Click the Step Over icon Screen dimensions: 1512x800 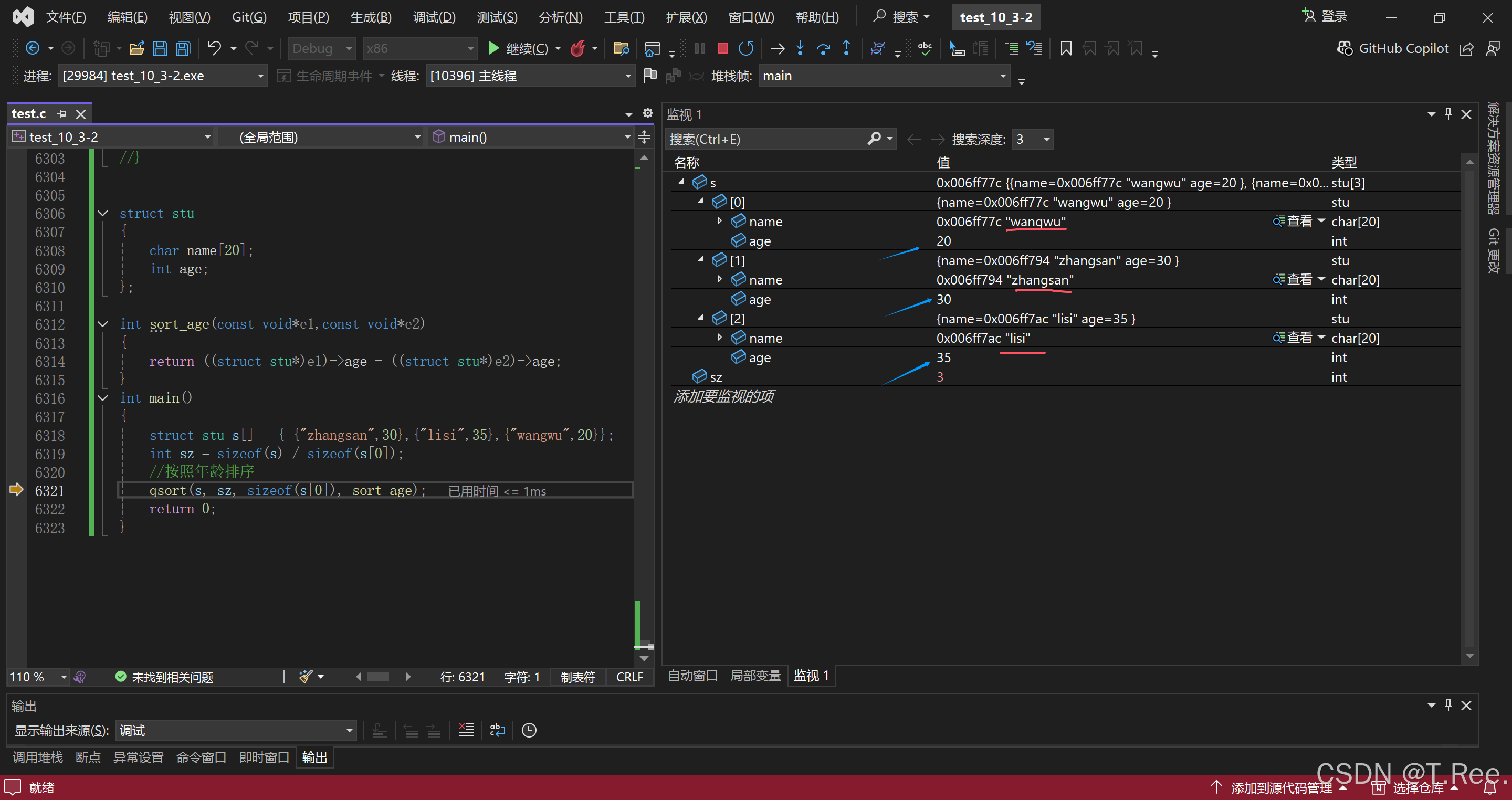(823, 49)
